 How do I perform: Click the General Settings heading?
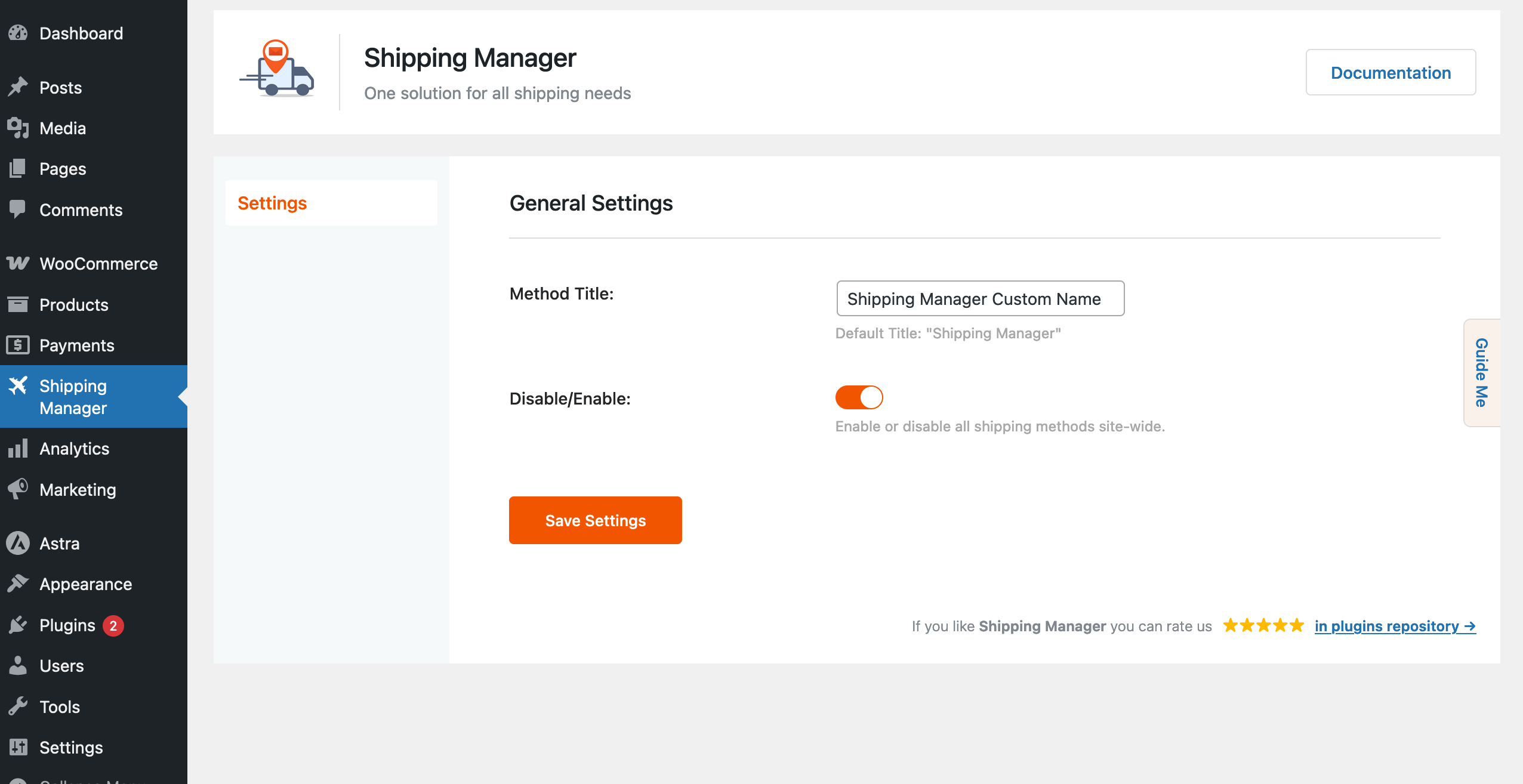[x=591, y=203]
